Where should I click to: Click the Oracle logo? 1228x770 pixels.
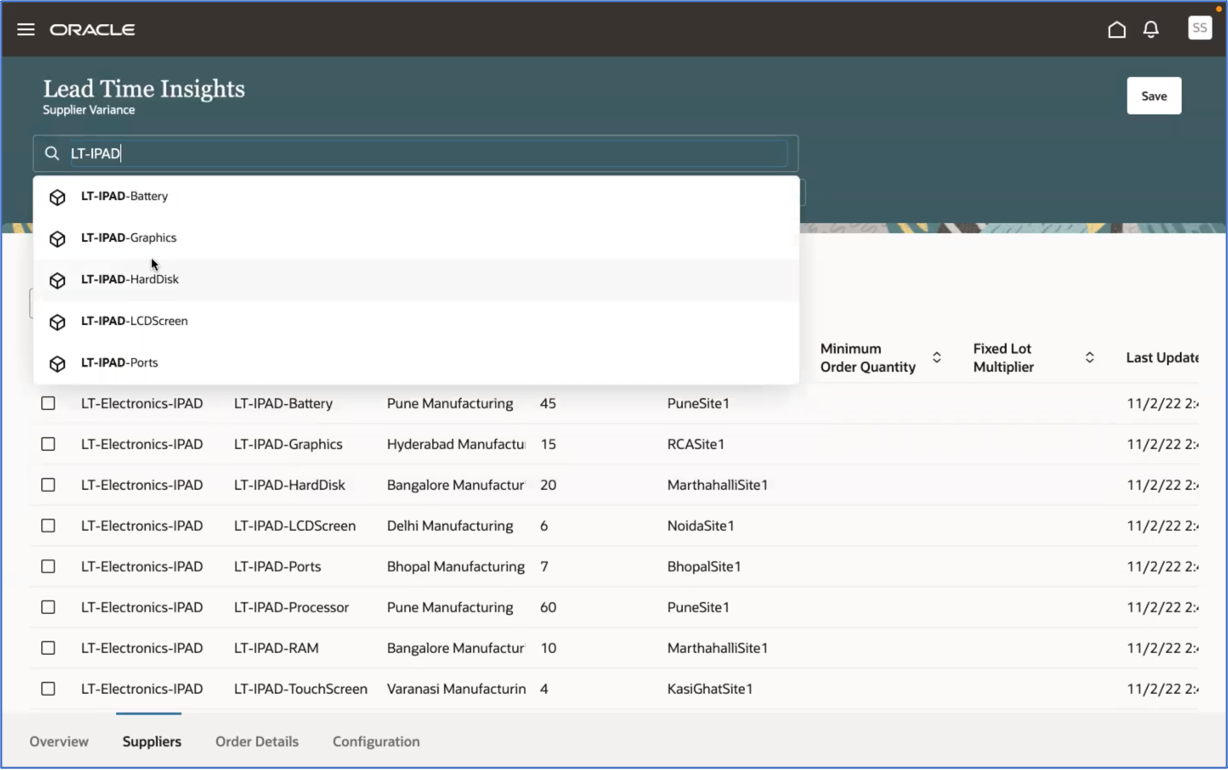93,30
